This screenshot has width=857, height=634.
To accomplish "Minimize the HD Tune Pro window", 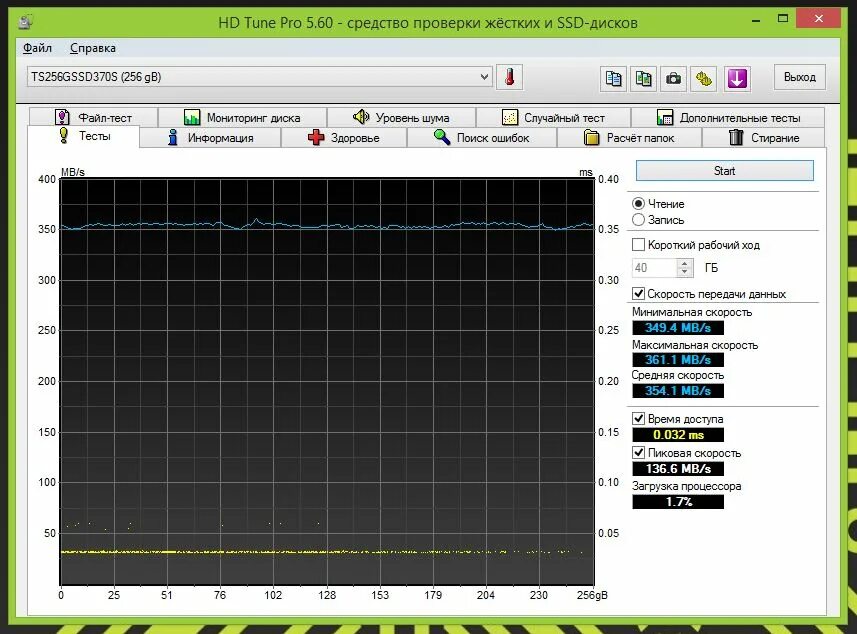I will (756, 20).
